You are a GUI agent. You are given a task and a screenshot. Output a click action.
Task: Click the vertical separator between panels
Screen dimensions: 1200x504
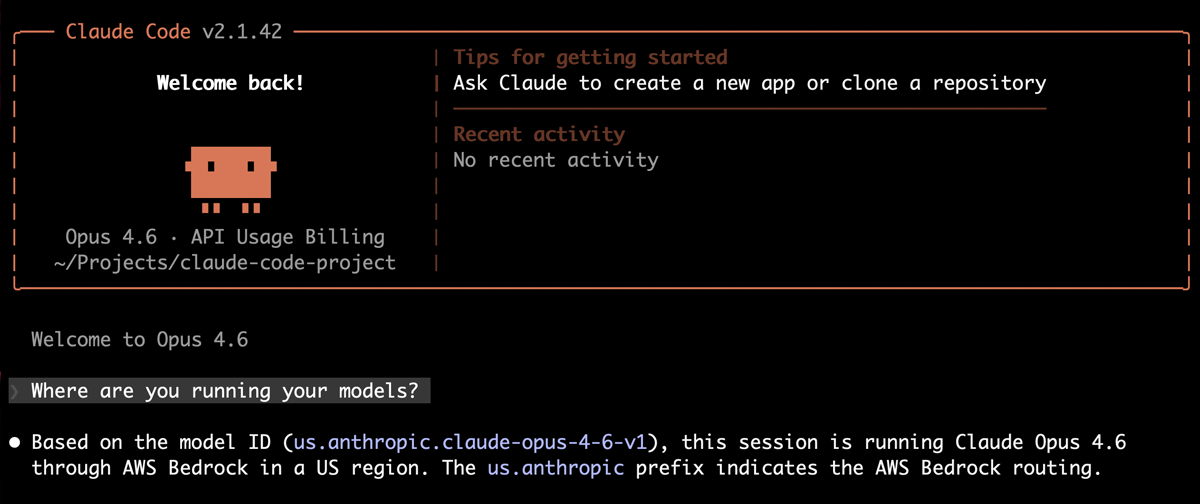pos(438,159)
